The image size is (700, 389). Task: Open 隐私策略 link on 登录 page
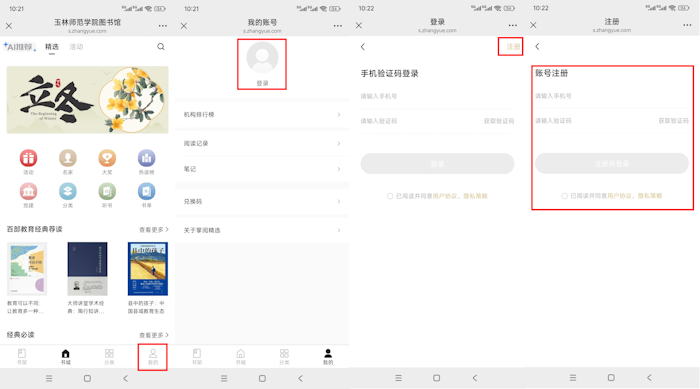pos(475,196)
